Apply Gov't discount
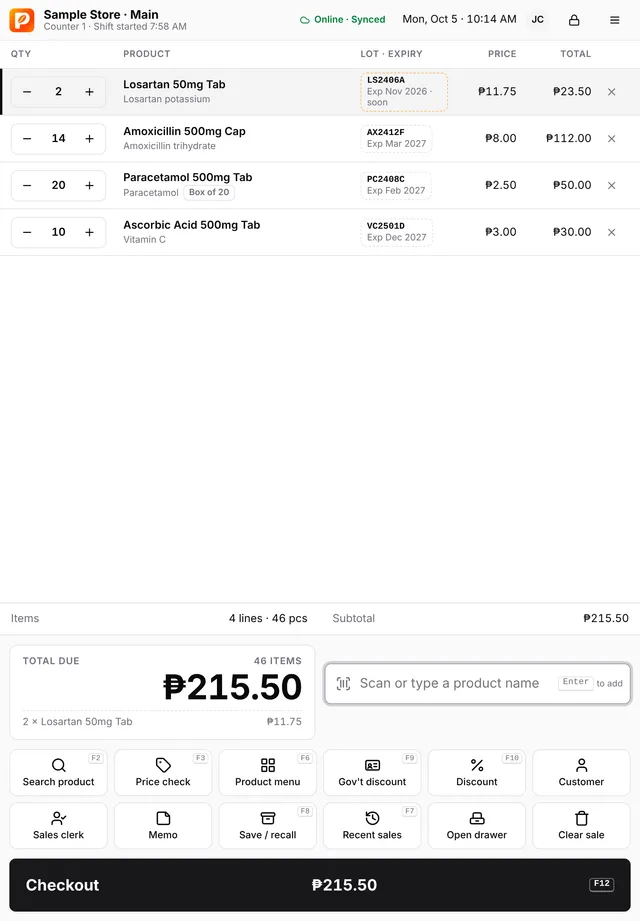The height and width of the screenshot is (921, 640). click(372, 772)
